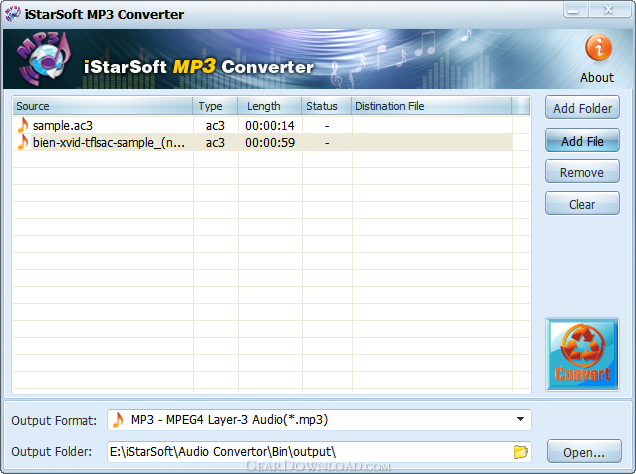Minimize the iStarSoft MP3 Converter window
Image resolution: width=636 pixels, height=474 pixels.
(x=576, y=10)
